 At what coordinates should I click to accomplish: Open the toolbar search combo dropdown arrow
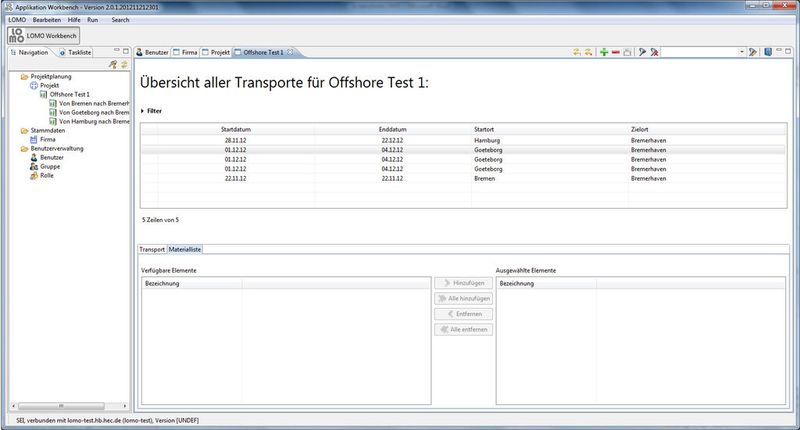pyautogui.click(x=741, y=52)
